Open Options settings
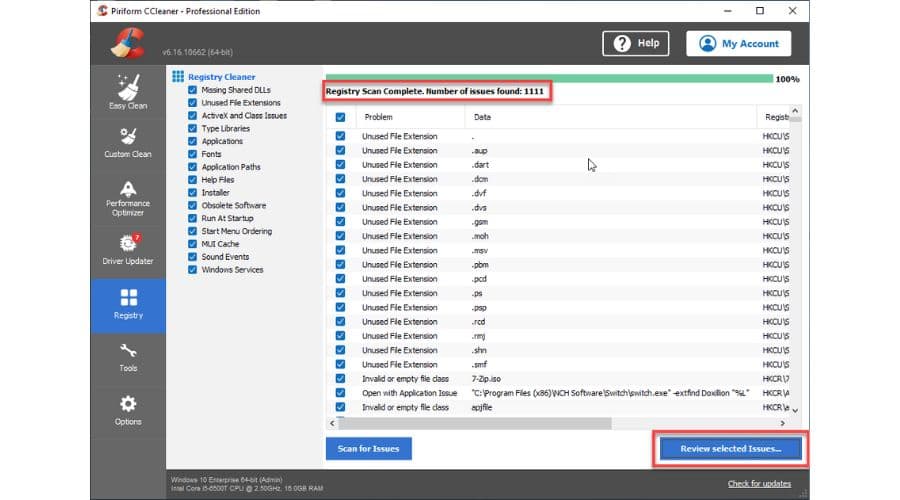Viewport: 900px width, 500px height. click(x=128, y=410)
